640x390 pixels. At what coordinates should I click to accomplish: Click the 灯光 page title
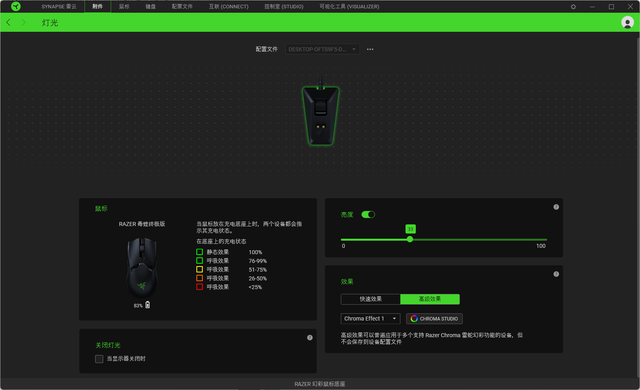tap(50, 23)
